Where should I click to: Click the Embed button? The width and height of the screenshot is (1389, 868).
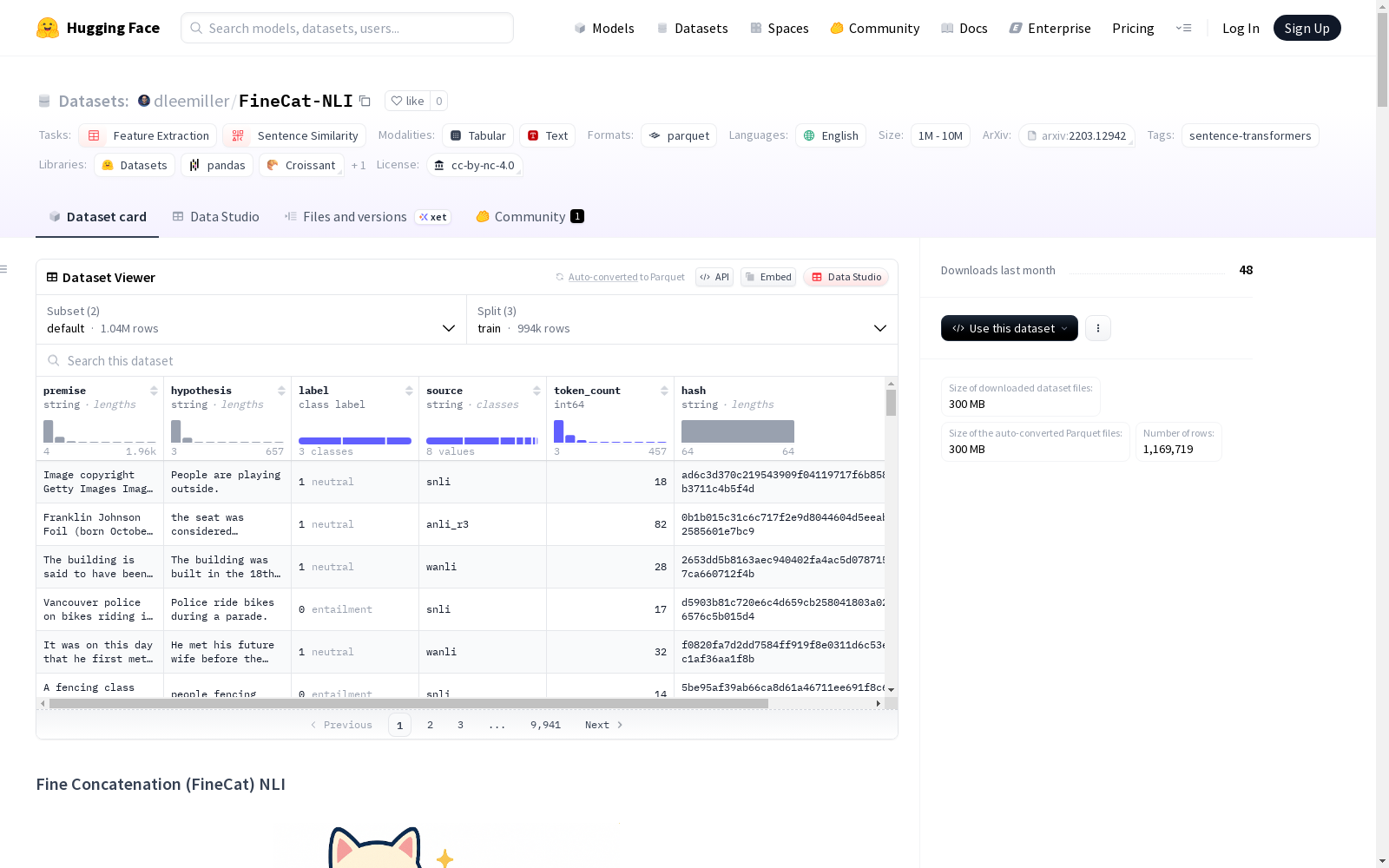coord(768,277)
